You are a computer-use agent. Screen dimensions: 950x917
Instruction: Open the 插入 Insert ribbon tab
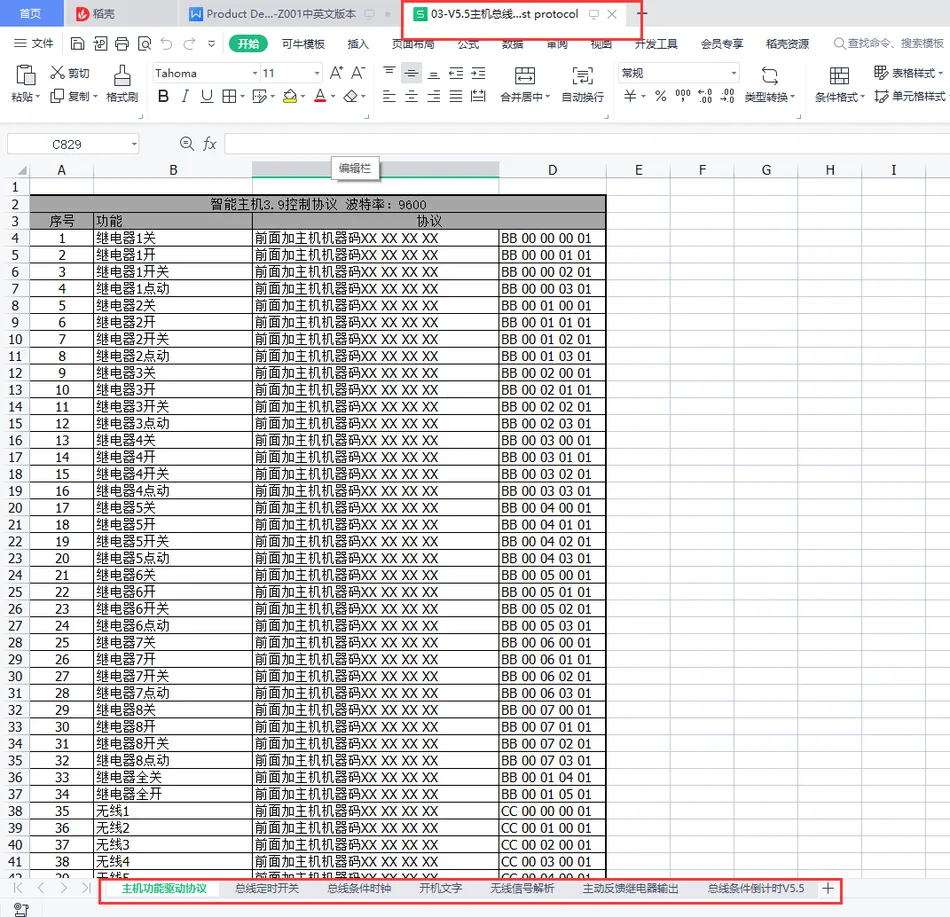[357, 44]
